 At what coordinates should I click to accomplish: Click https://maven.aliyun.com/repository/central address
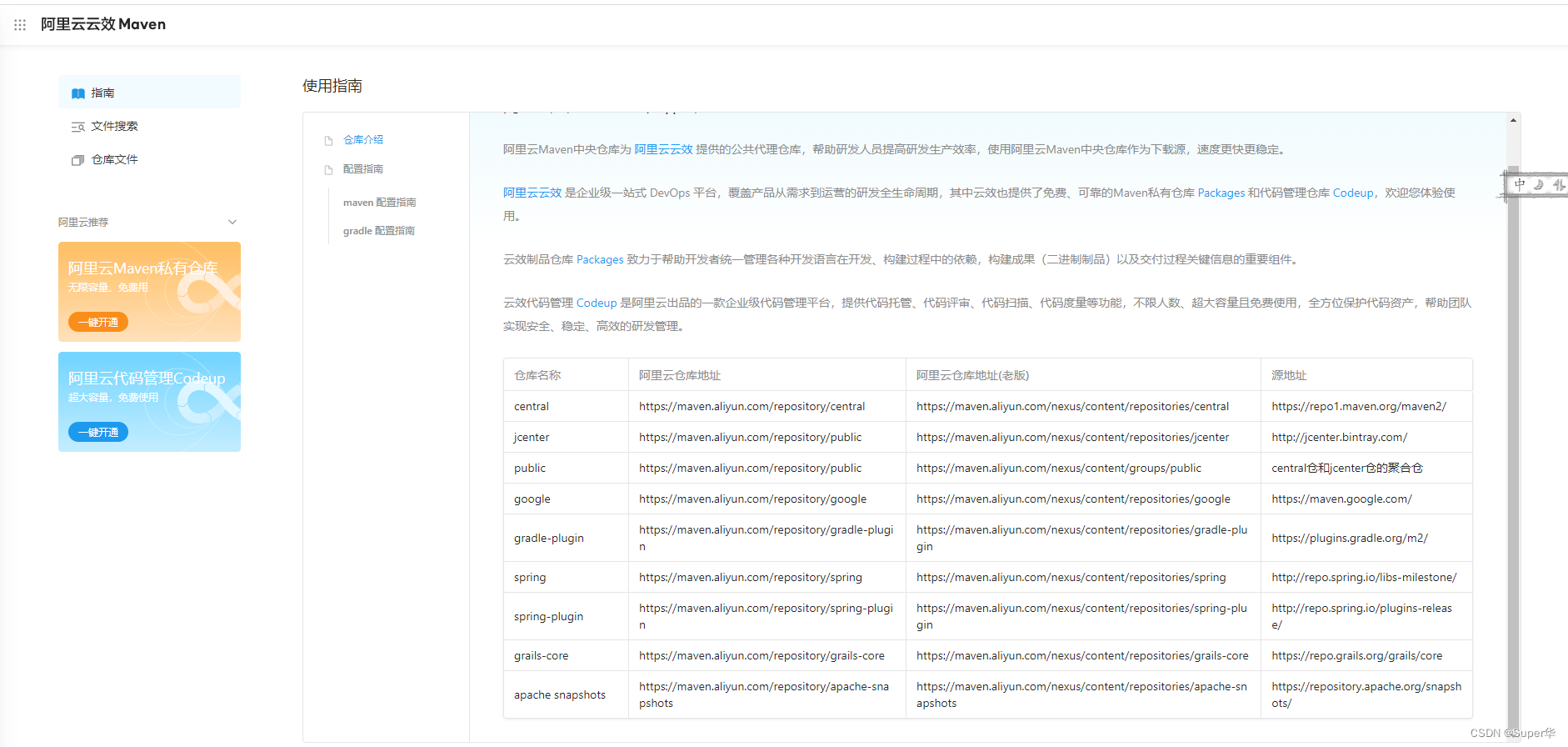752,406
